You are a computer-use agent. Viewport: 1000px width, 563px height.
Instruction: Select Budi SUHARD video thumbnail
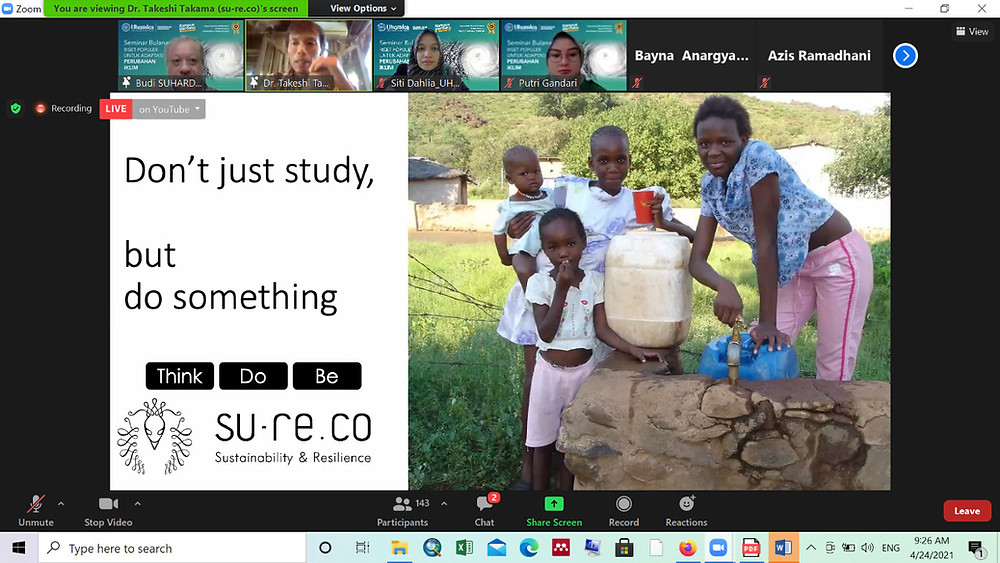[x=180, y=55]
